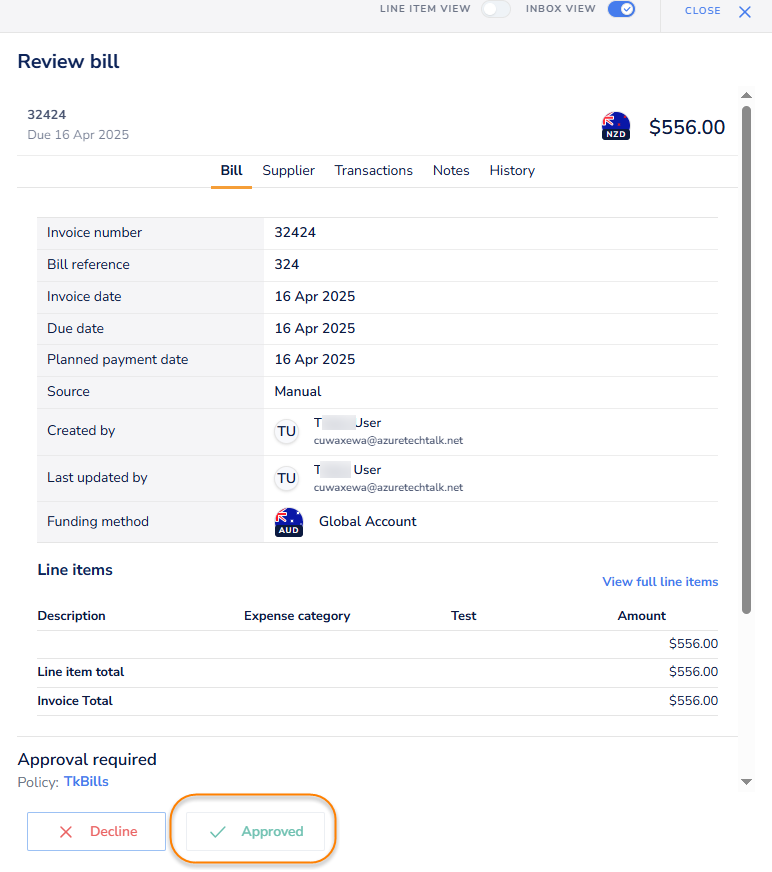
Task: Open View full line items link
Action: click(x=659, y=582)
